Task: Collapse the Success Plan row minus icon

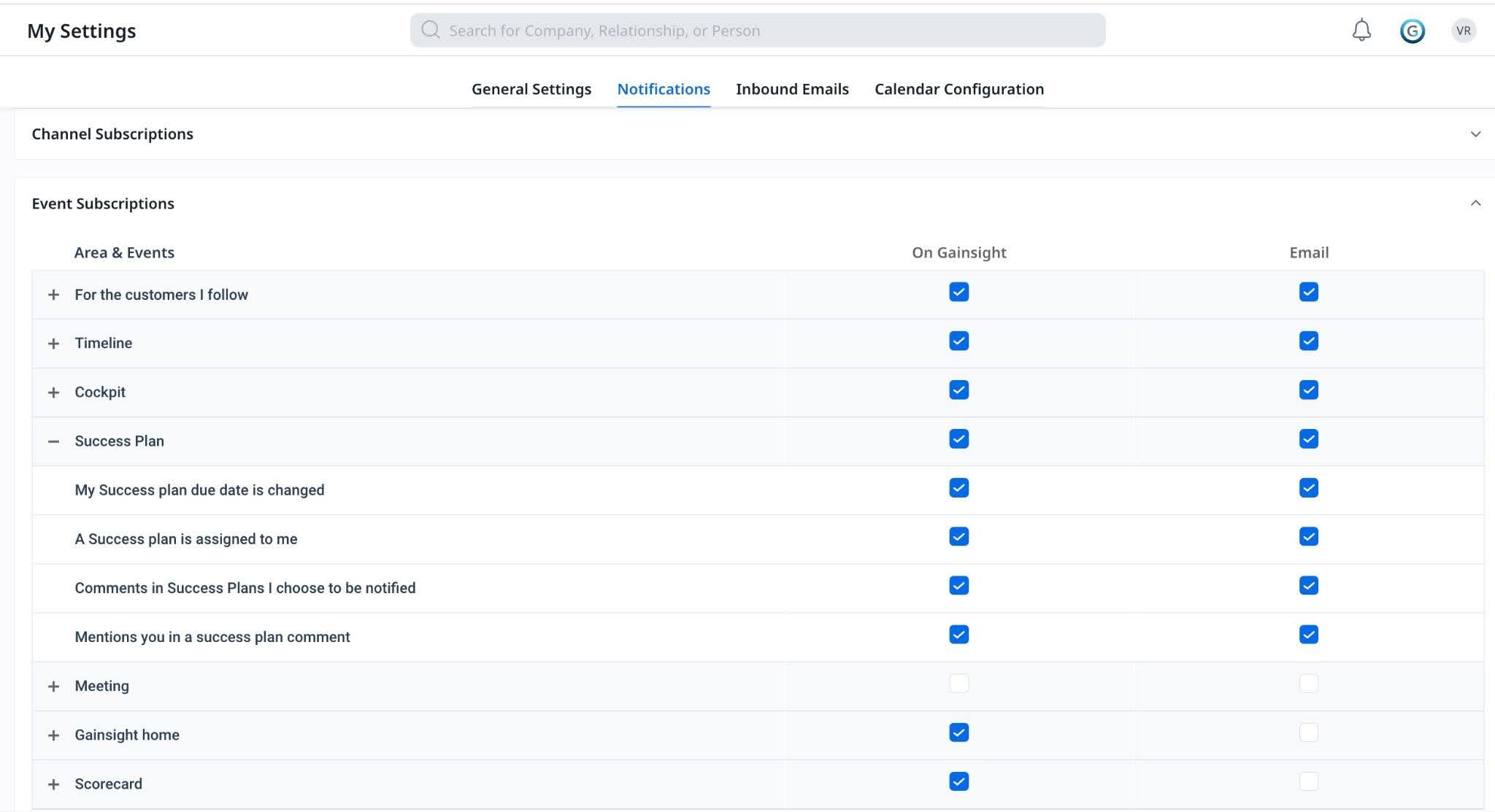Action: tap(53, 441)
